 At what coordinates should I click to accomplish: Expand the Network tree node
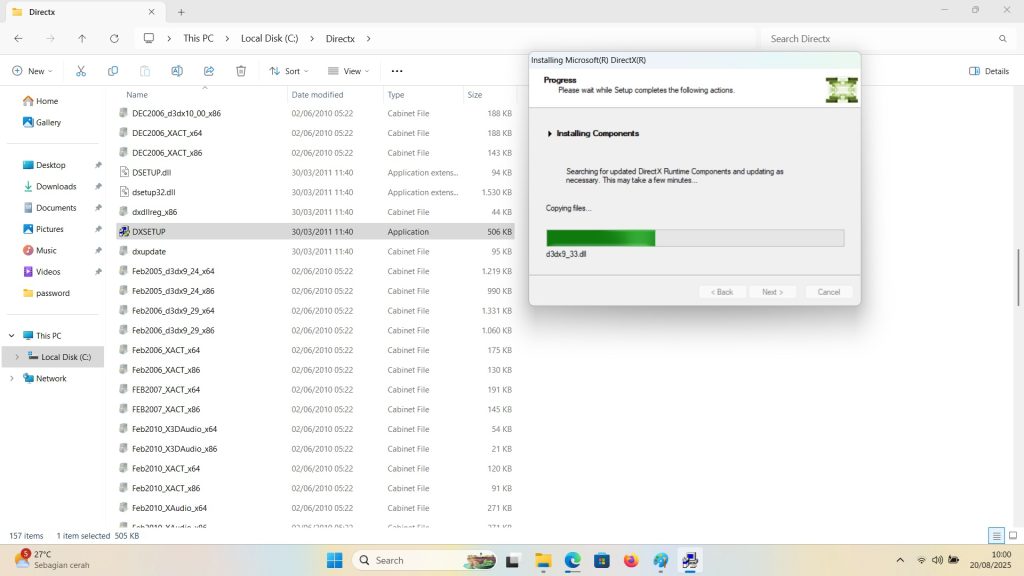point(12,379)
